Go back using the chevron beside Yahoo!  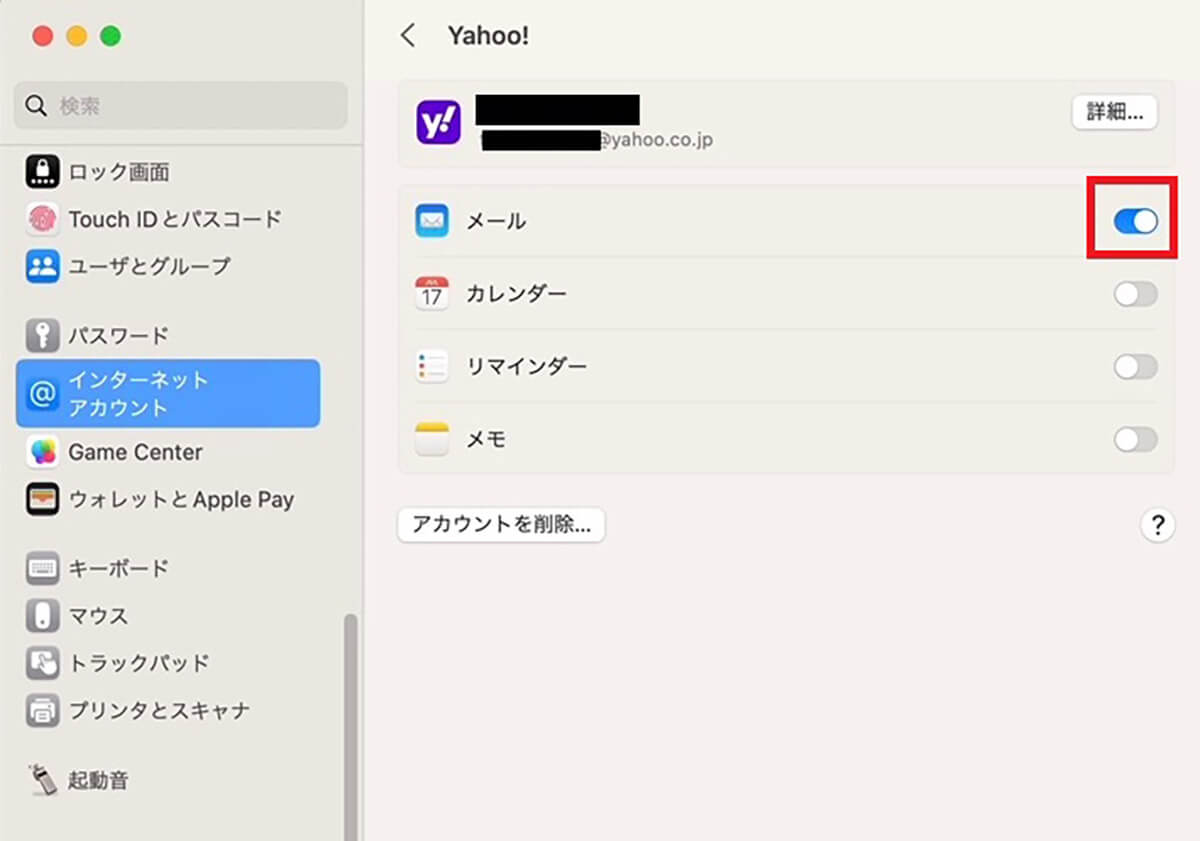point(407,36)
